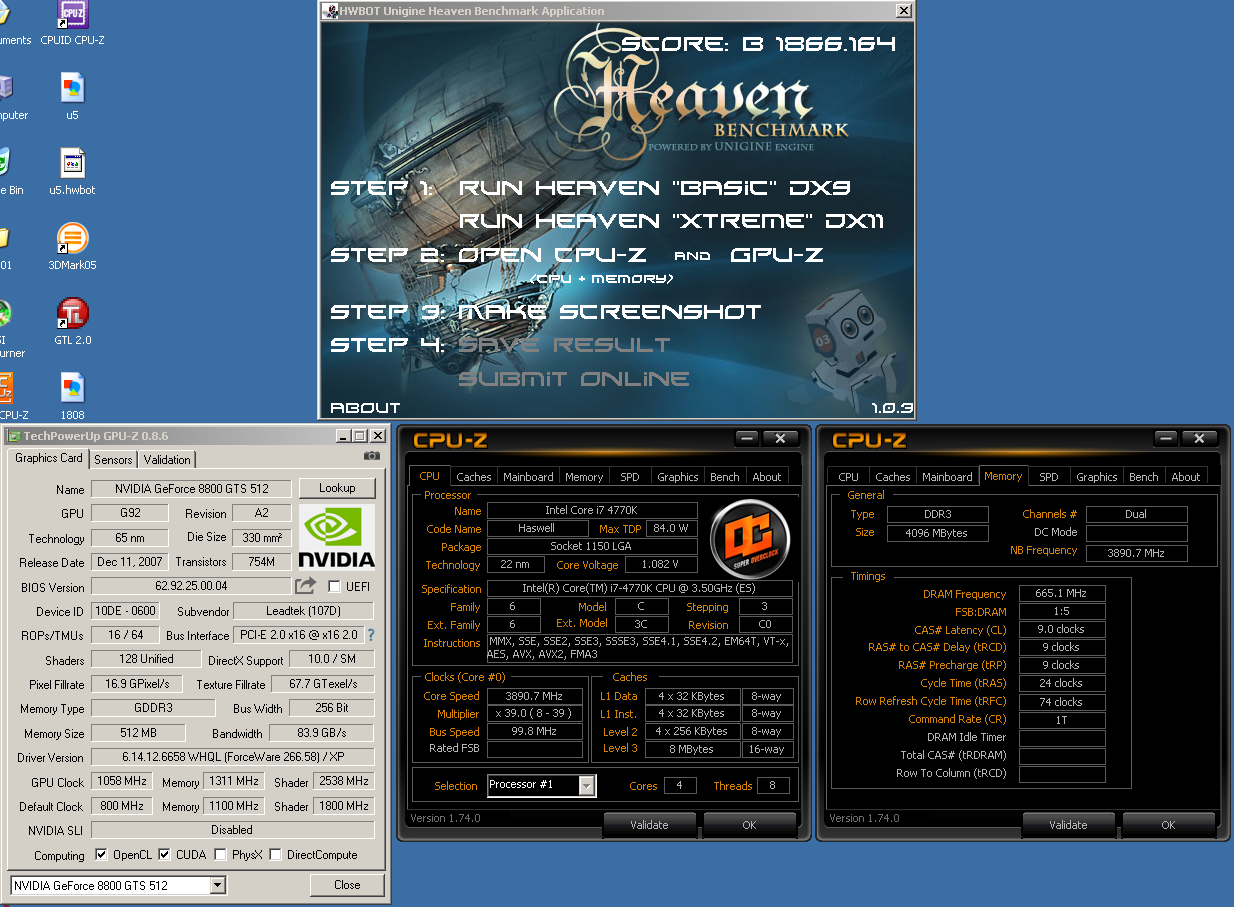
Task: Click the Driver Version field in GPU-Z
Action: click(232, 757)
